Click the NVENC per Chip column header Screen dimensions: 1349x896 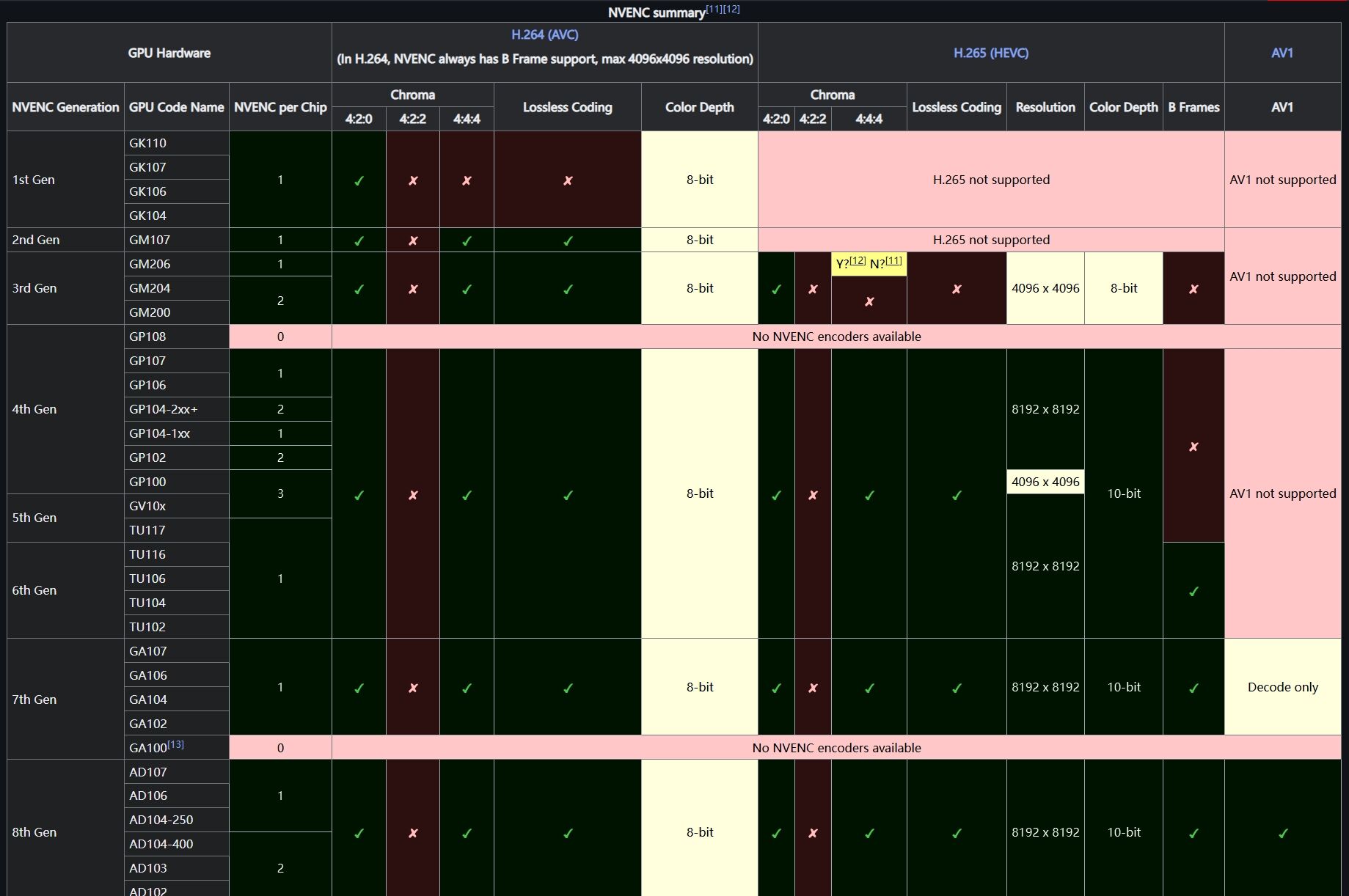click(280, 107)
